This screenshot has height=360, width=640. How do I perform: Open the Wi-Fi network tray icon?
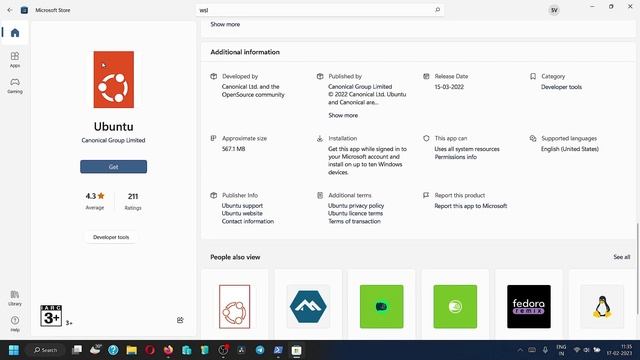577,350
